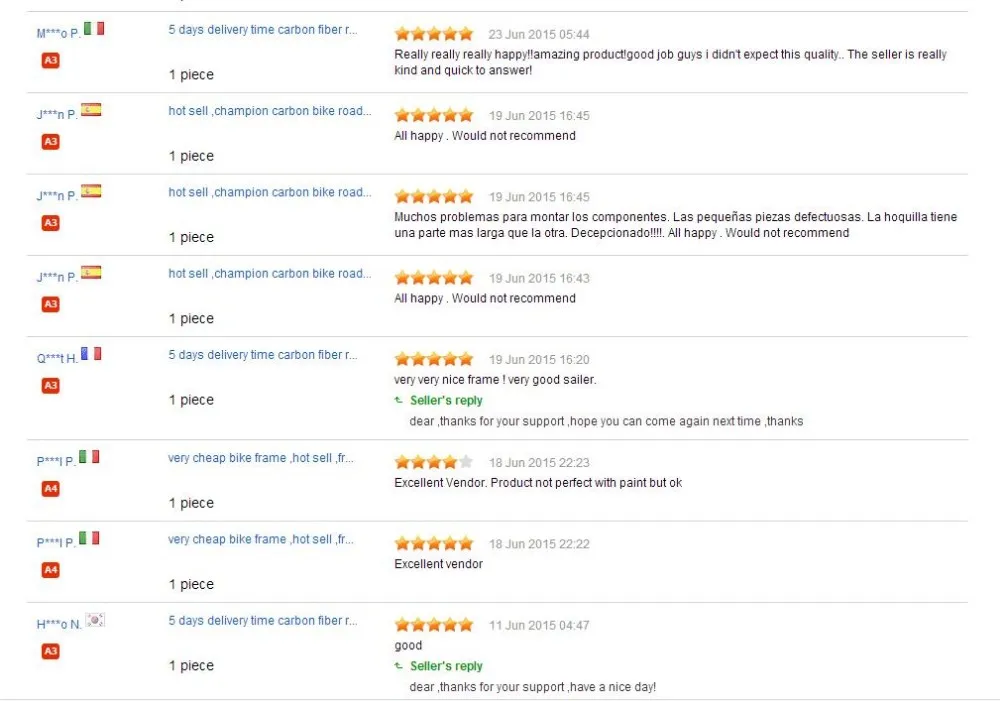Click the Seller's reply arrow under Q***t H. review
This screenshot has height=701, width=1000.
(399, 401)
